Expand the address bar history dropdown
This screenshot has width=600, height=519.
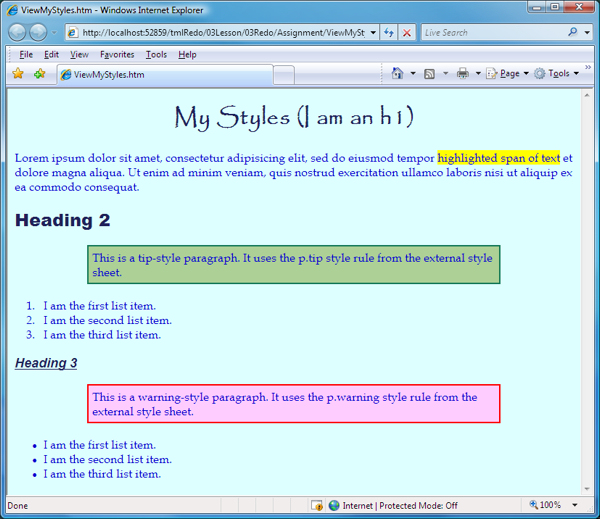point(373,33)
